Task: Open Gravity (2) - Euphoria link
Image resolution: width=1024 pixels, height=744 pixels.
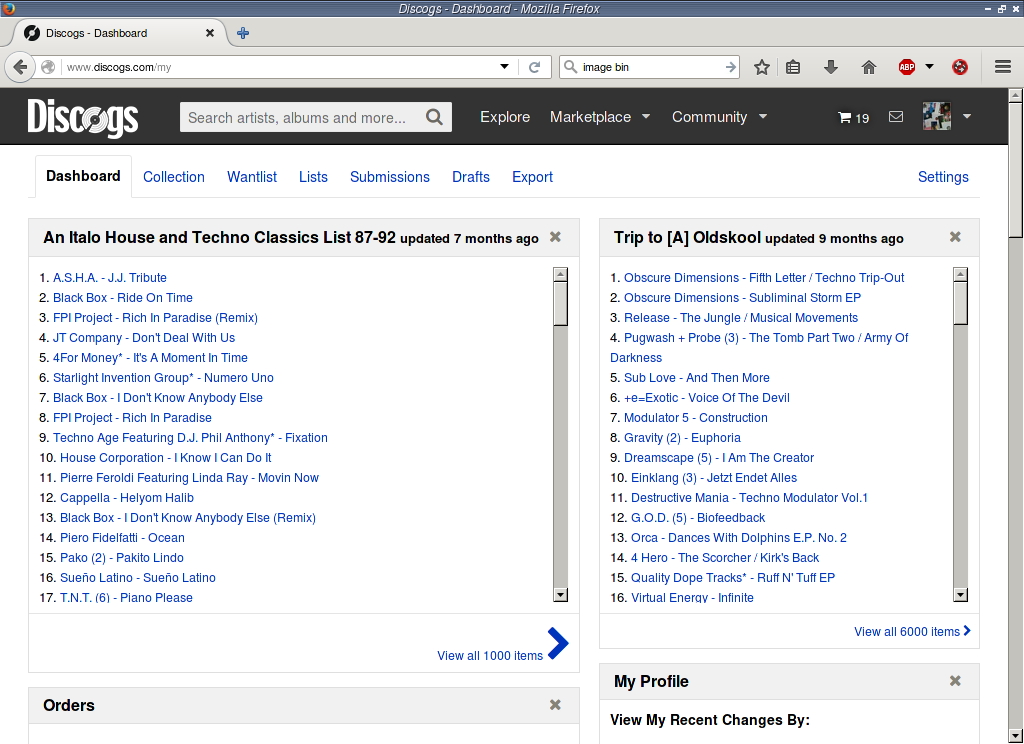Action: point(682,438)
